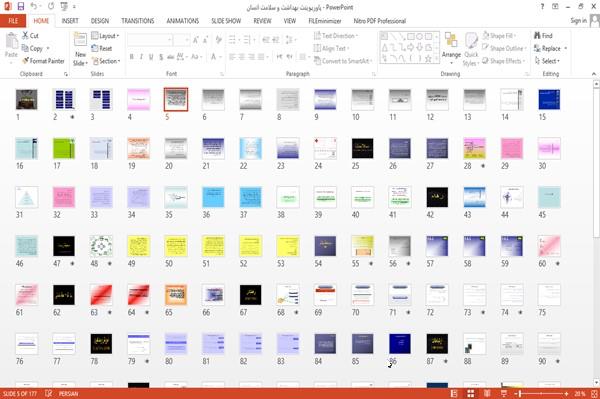
Task: Open Quick Styles gallery
Action: click(x=471, y=49)
